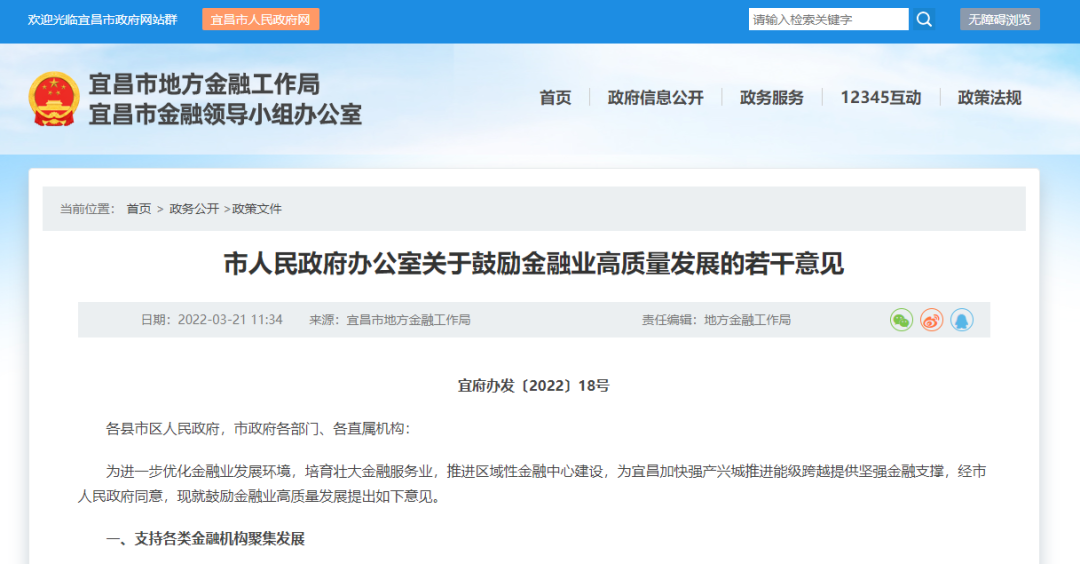1080x564 pixels.
Task: Click the document number 宜府办发〔2022〕18号
Action: pos(533,385)
